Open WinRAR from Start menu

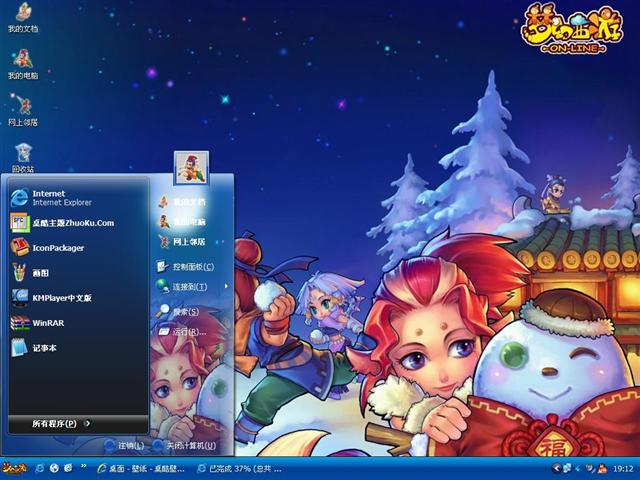click(x=78, y=323)
